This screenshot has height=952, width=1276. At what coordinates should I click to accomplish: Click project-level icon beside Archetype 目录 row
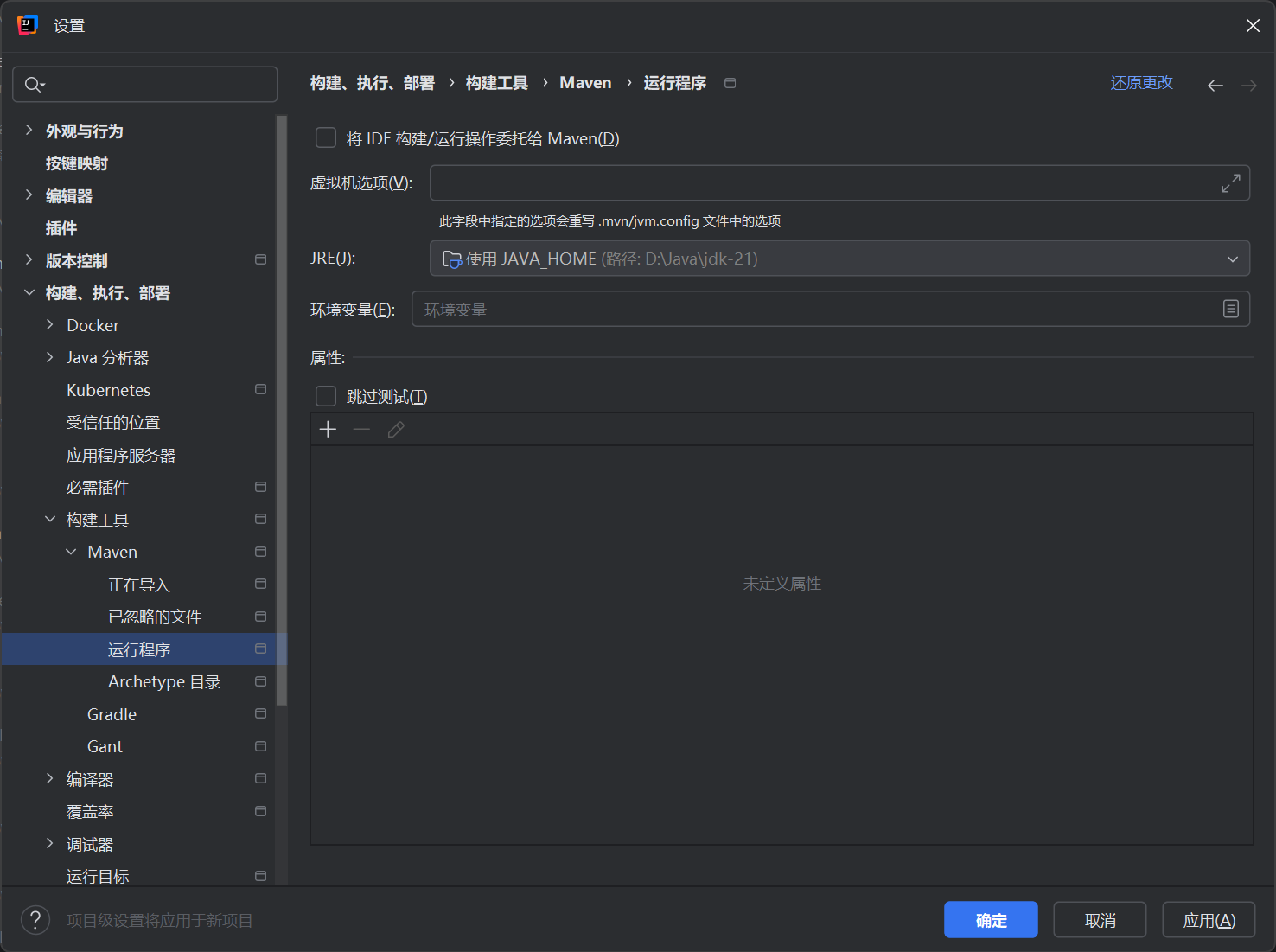(260, 681)
